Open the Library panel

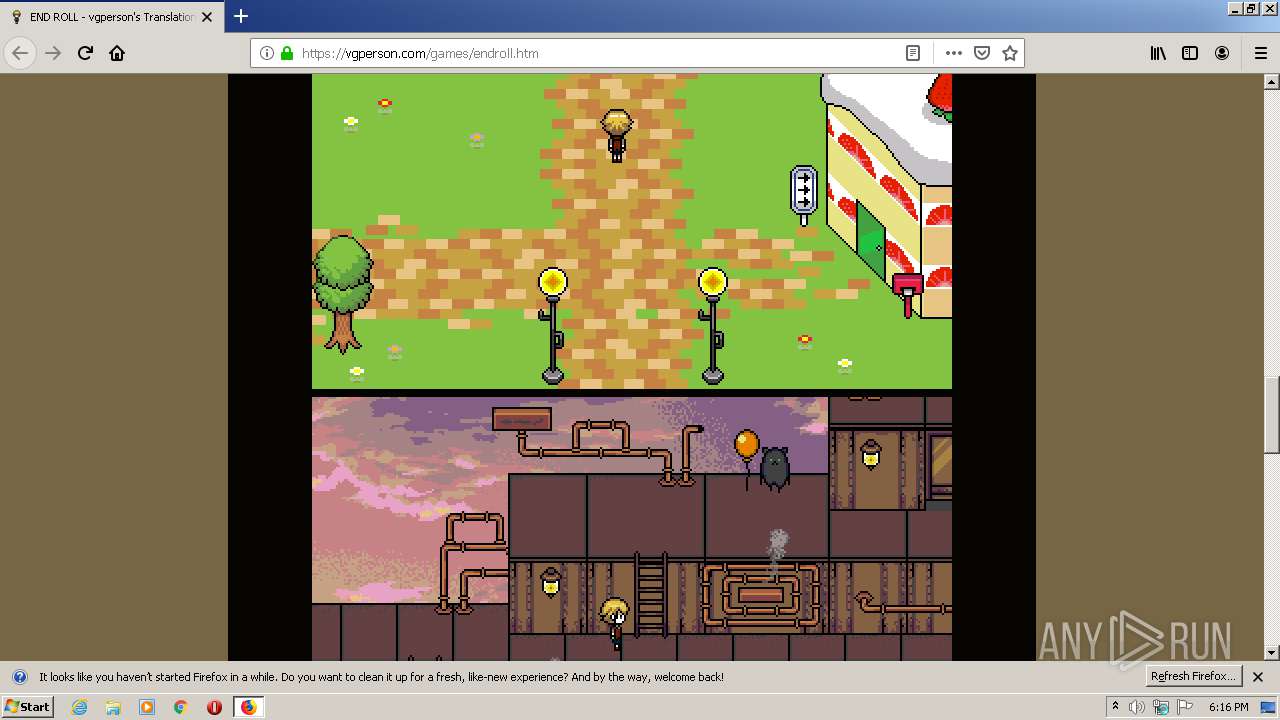pyautogui.click(x=1158, y=53)
